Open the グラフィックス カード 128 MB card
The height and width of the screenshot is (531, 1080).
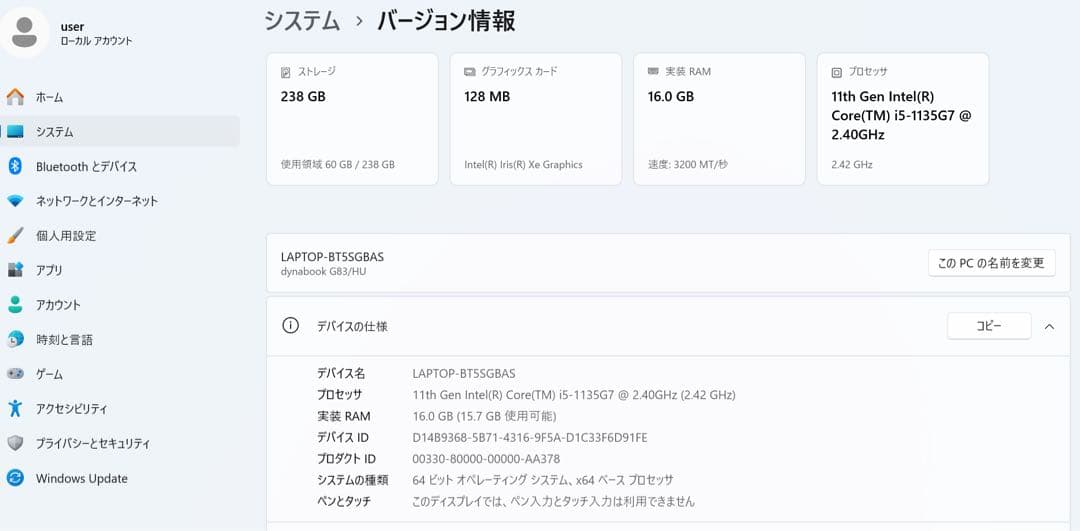[x=536, y=119]
